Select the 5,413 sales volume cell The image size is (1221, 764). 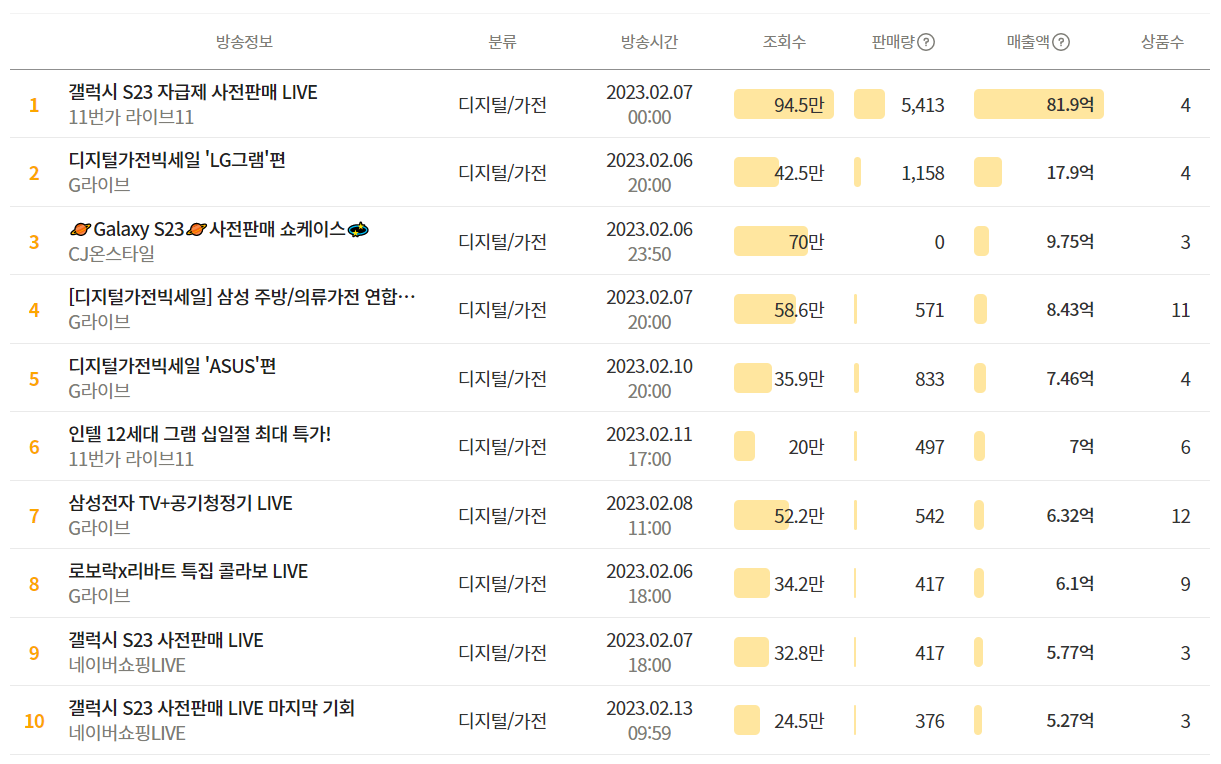[x=922, y=104]
